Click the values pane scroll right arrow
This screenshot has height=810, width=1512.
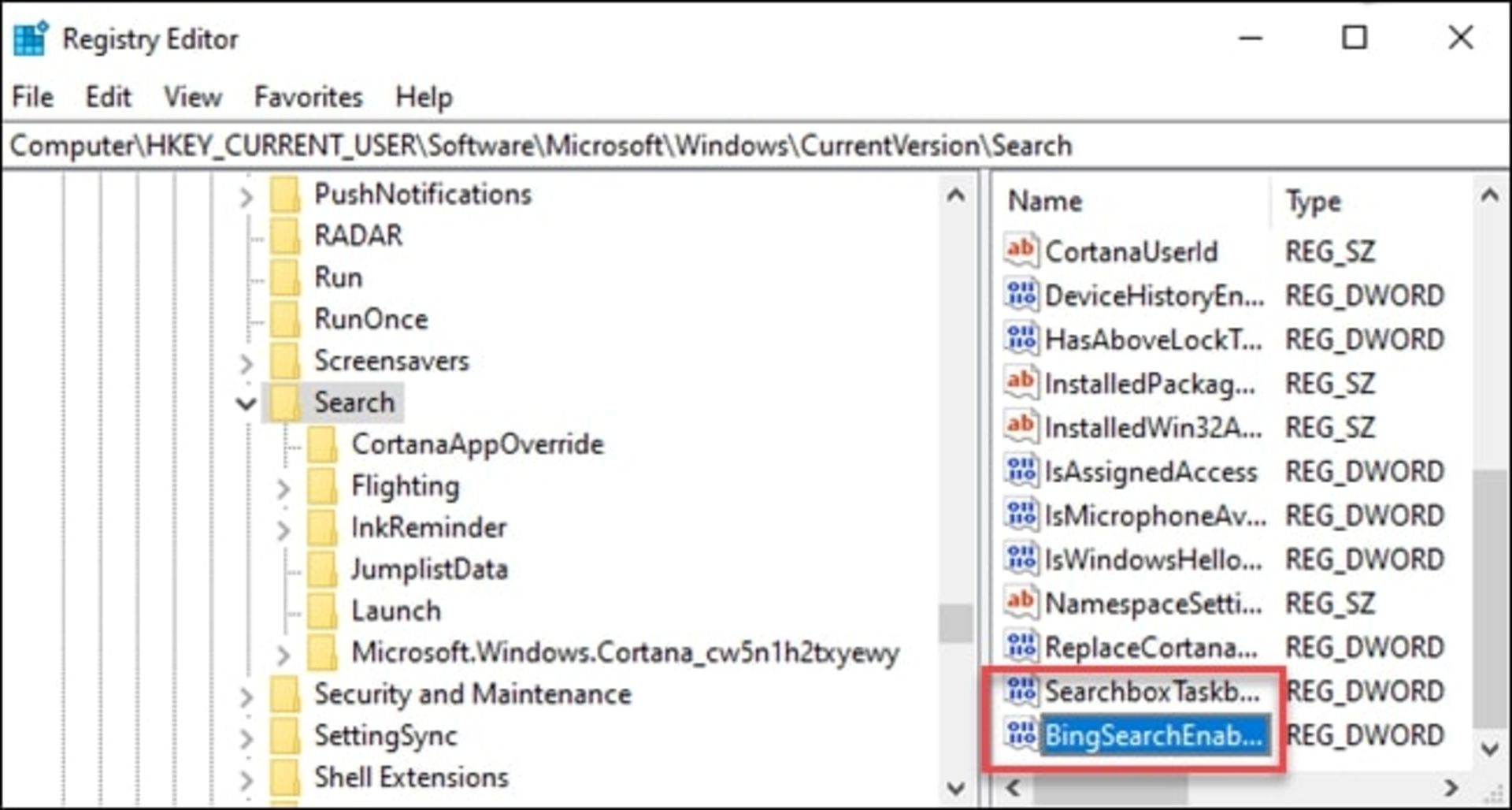point(1451,786)
